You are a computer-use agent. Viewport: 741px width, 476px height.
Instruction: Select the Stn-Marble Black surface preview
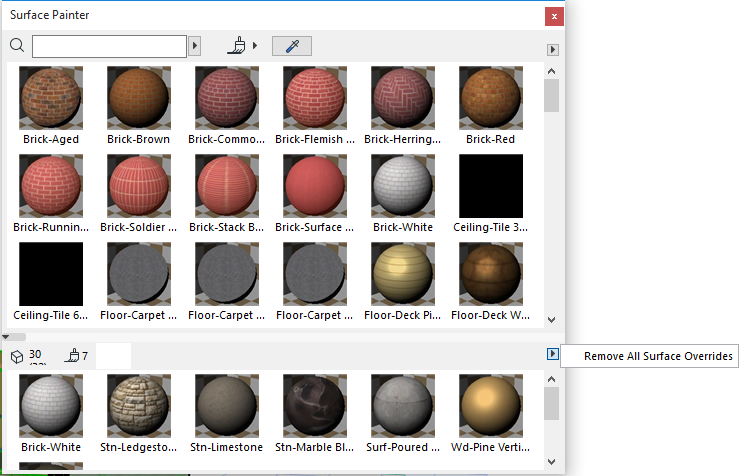coord(315,406)
